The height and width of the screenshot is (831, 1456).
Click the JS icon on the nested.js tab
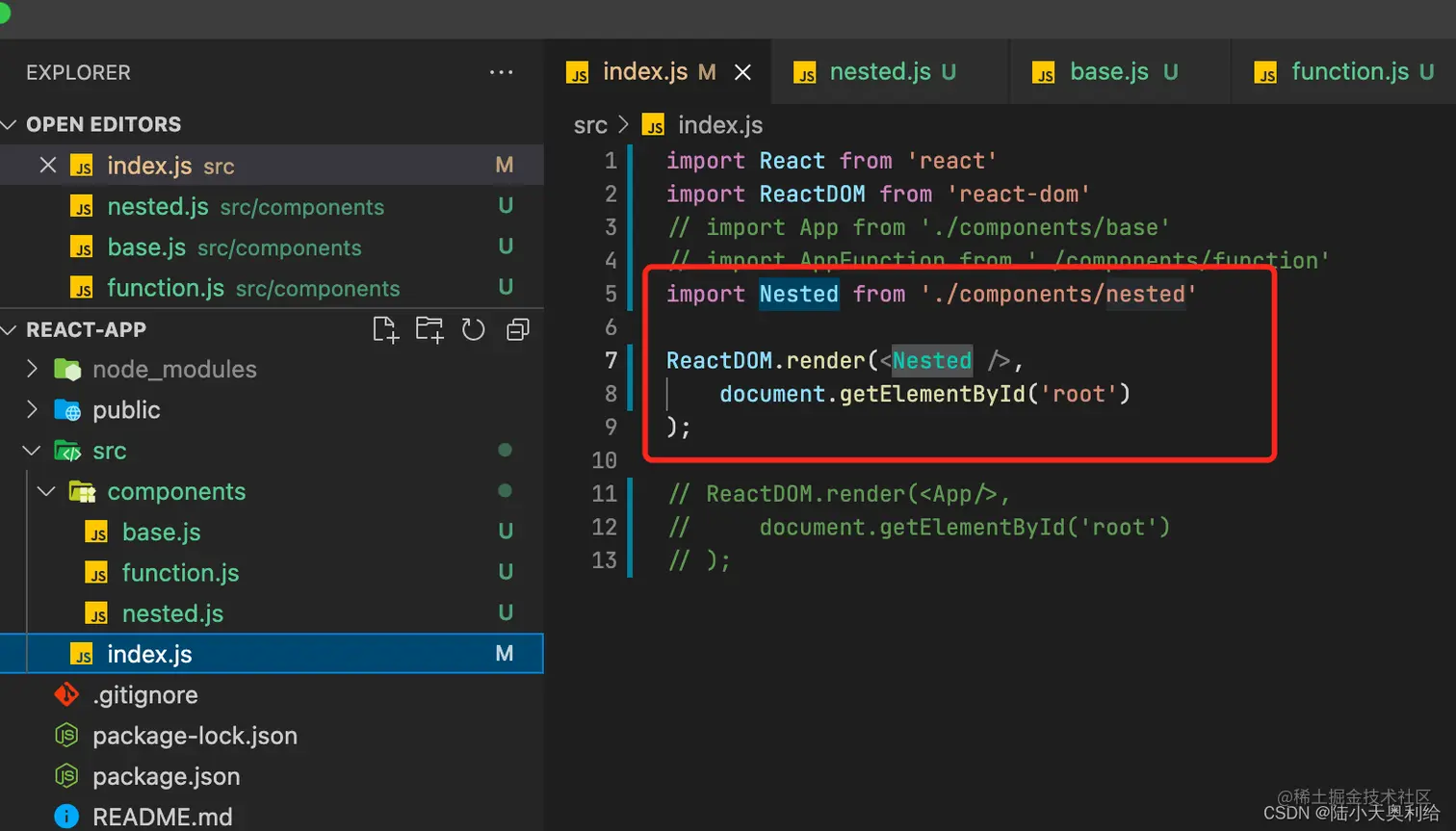pos(805,73)
